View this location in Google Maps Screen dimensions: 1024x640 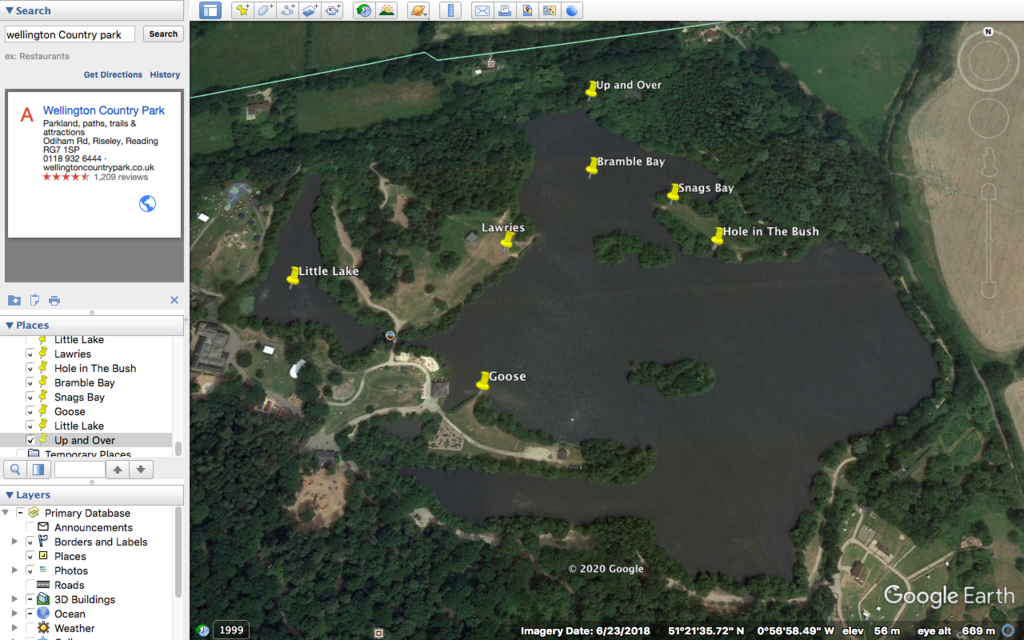point(550,10)
